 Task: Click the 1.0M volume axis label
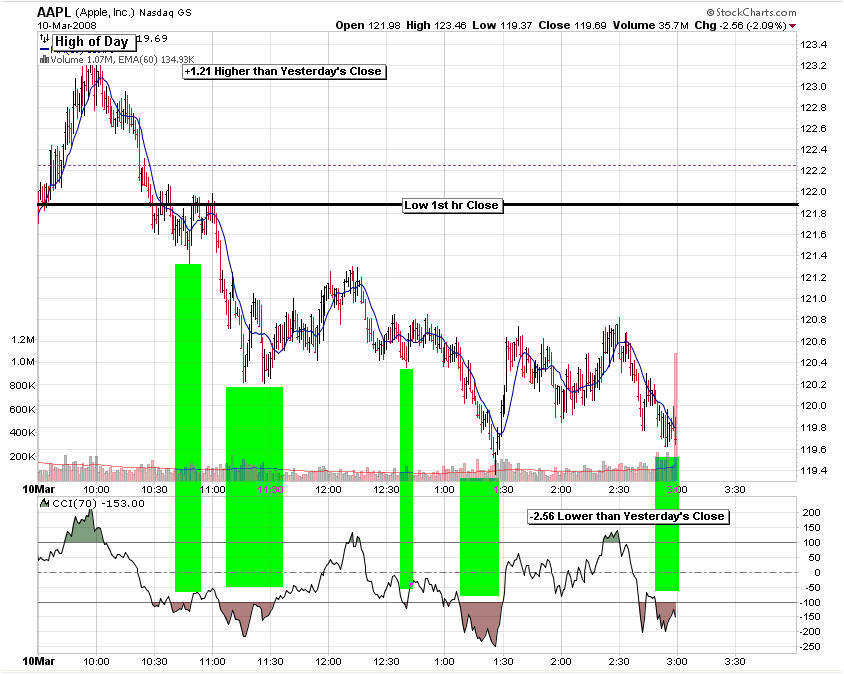point(23,362)
